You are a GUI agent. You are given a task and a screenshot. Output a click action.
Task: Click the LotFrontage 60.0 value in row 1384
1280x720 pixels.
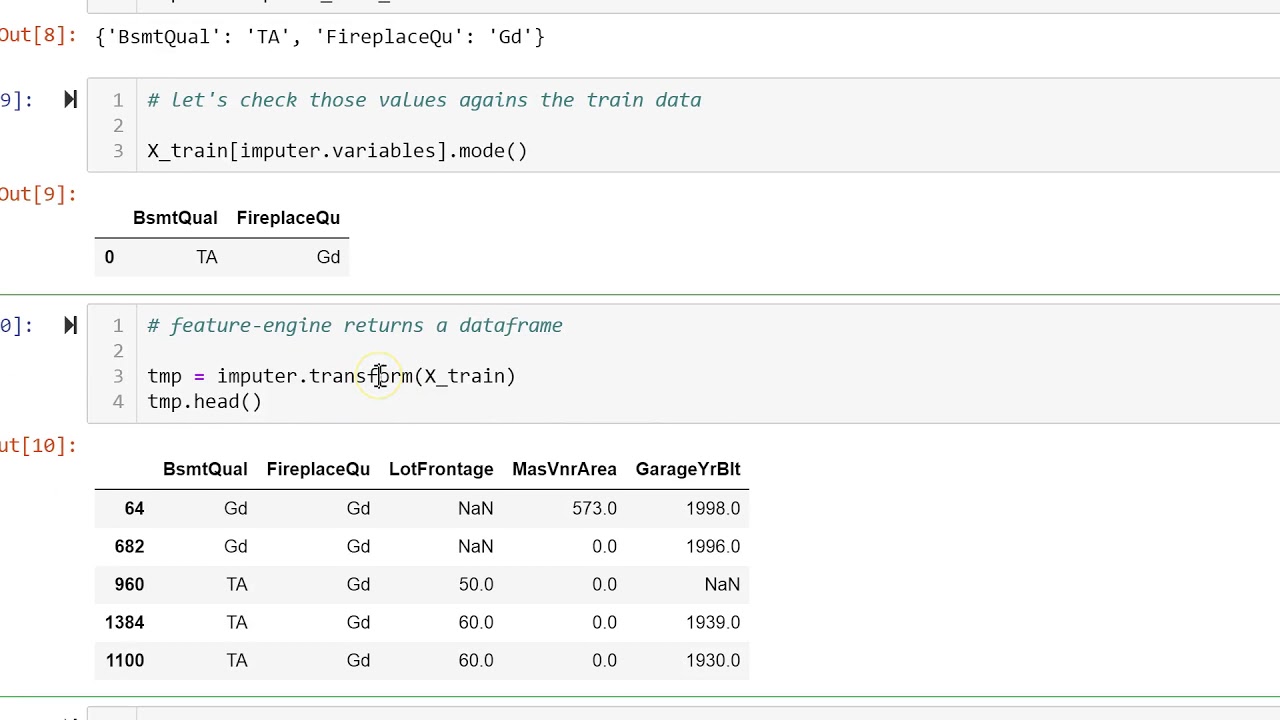(476, 622)
